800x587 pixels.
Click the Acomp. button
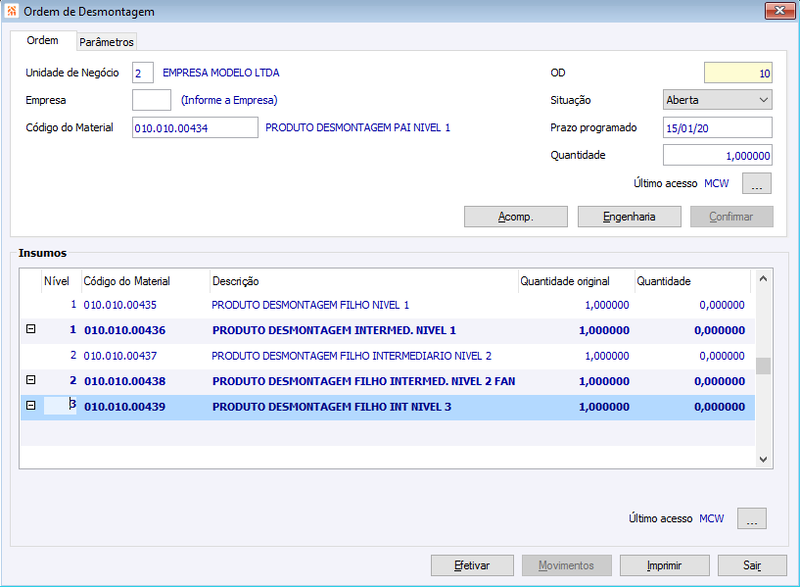515,217
